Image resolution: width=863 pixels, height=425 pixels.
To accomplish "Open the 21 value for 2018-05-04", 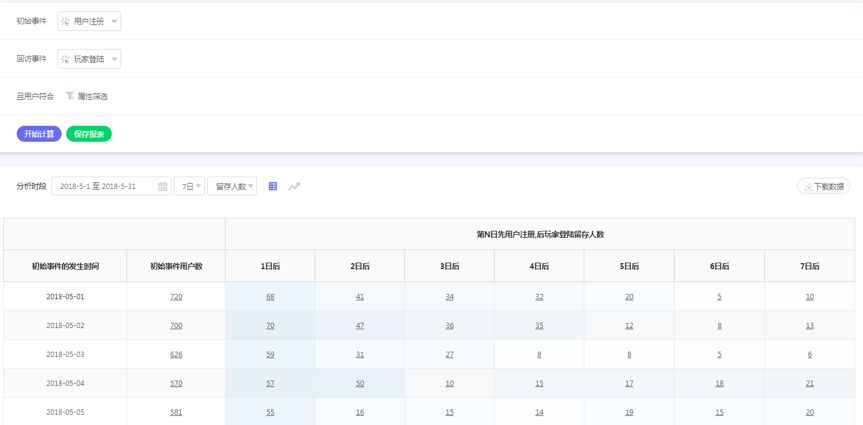I will click(810, 383).
